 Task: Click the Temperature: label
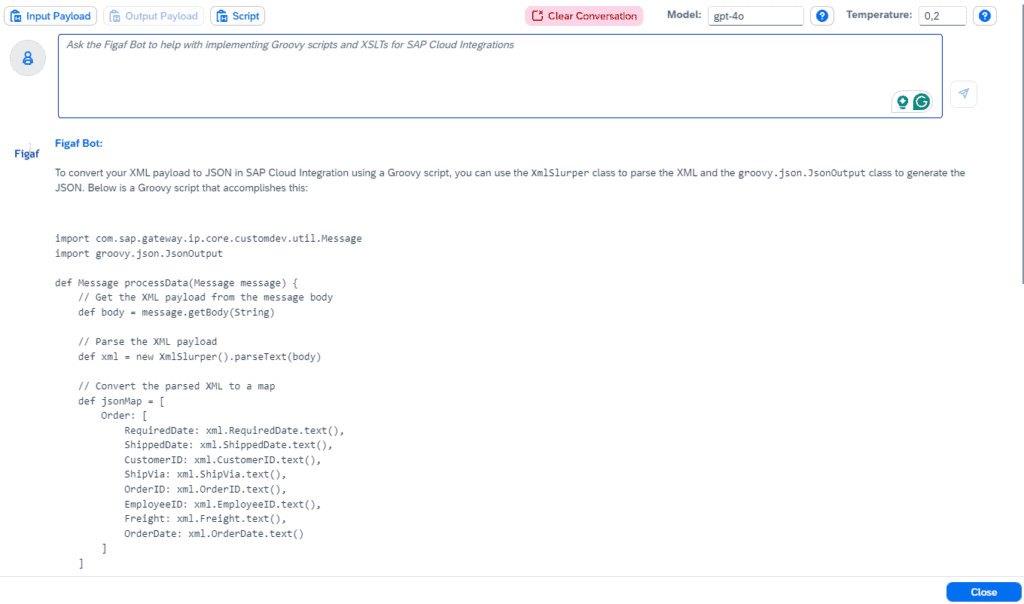pyautogui.click(x=879, y=14)
